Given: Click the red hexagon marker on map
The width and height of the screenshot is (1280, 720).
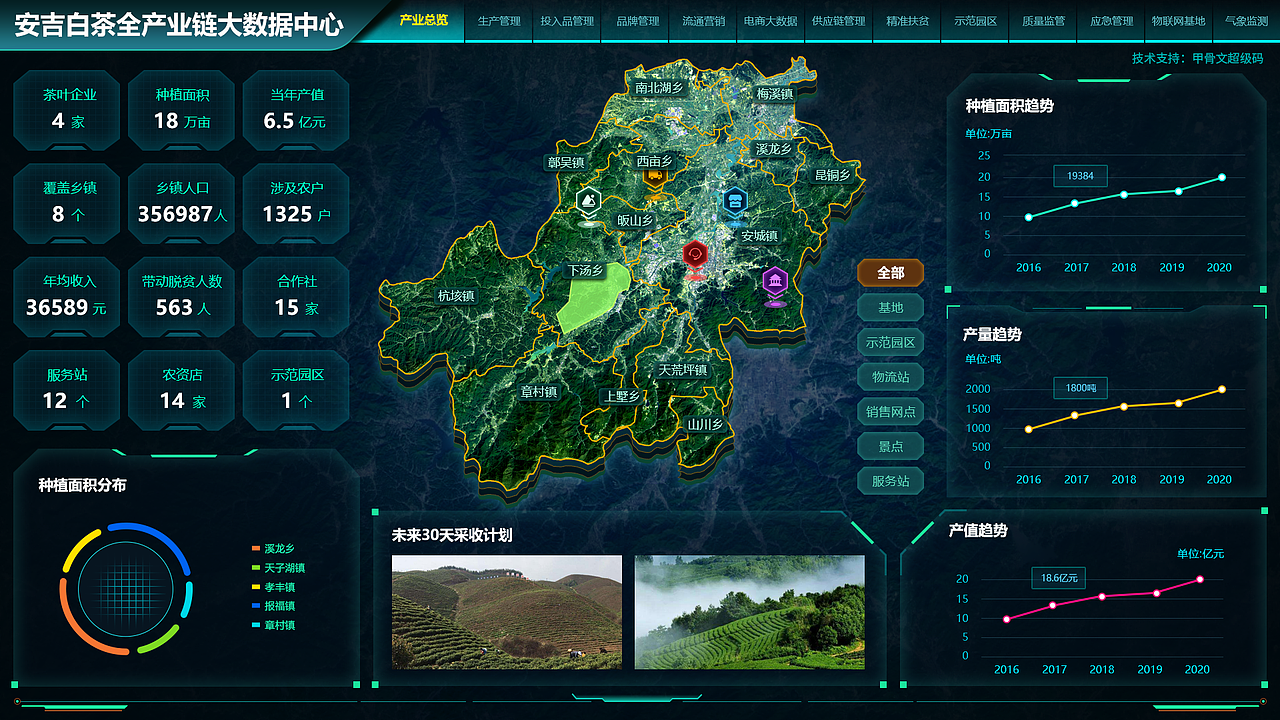Looking at the screenshot, I should pos(695,257).
